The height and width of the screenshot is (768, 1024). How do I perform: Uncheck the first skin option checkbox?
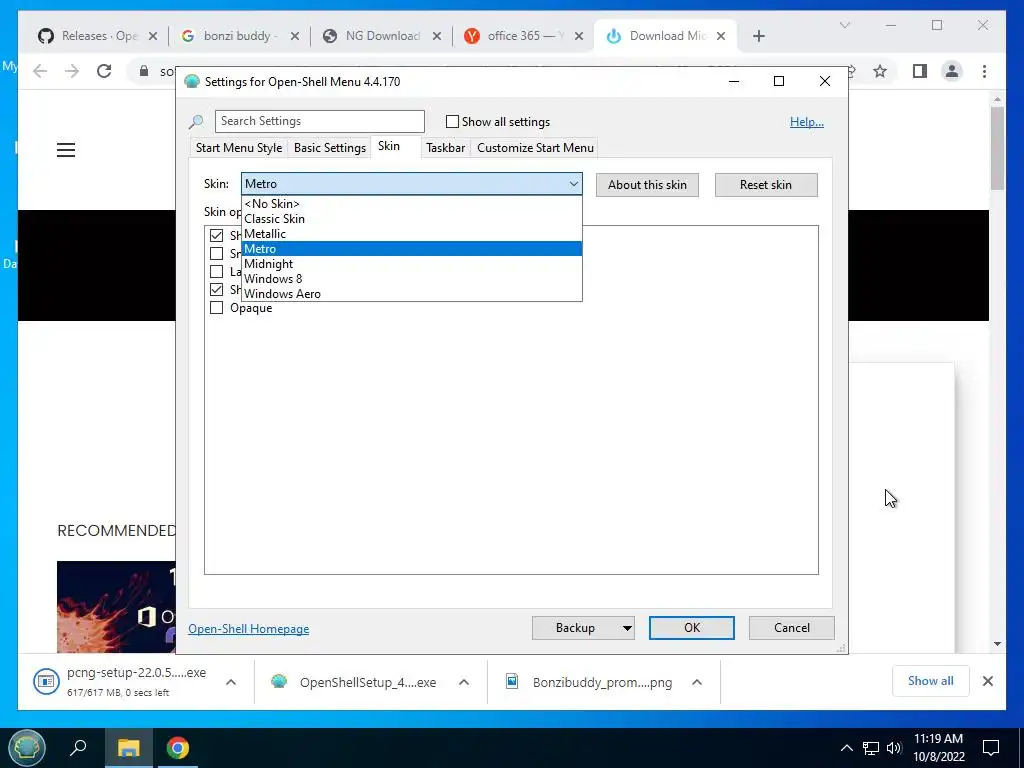216,235
